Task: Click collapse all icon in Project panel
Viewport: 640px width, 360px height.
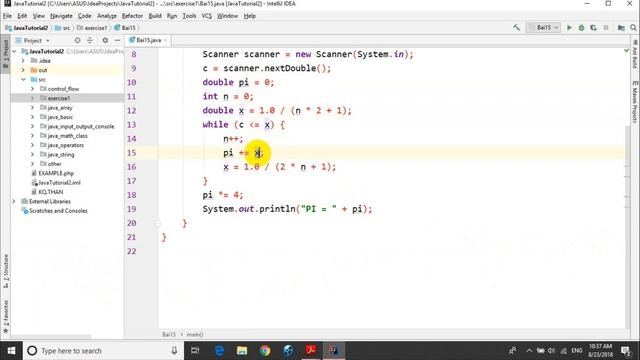Action: (90, 40)
